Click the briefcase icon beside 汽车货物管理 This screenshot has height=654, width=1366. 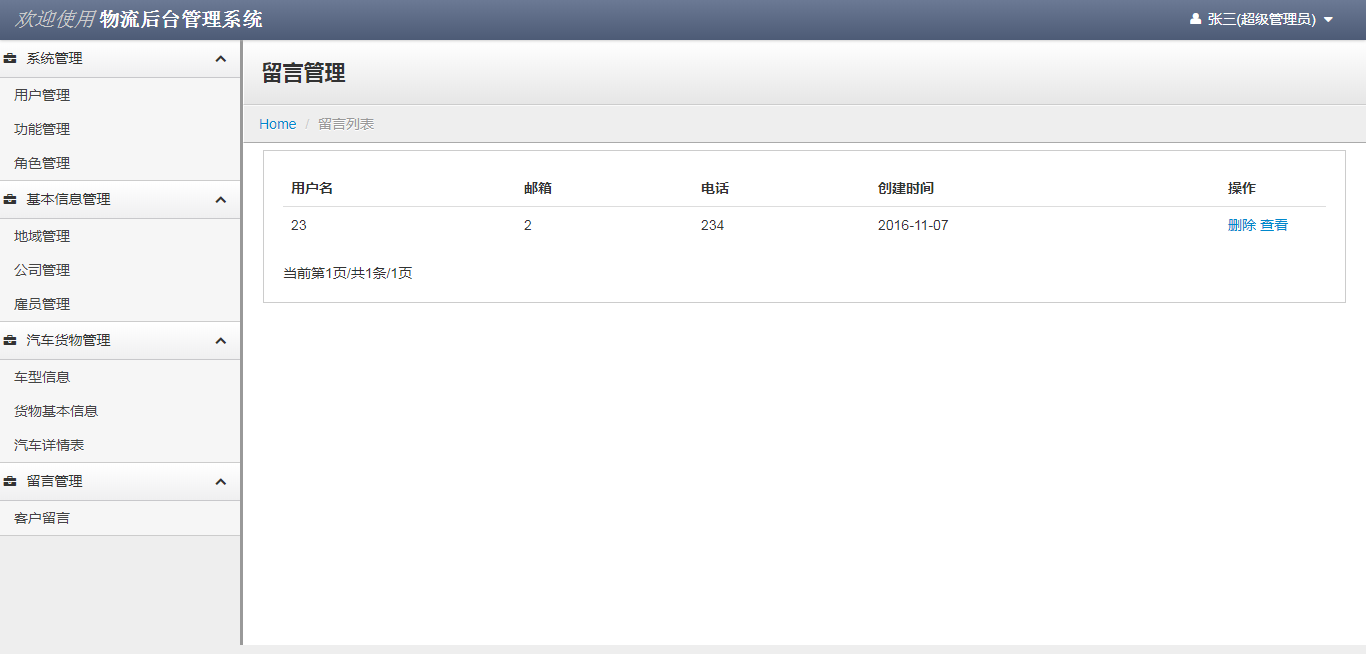(x=10, y=341)
